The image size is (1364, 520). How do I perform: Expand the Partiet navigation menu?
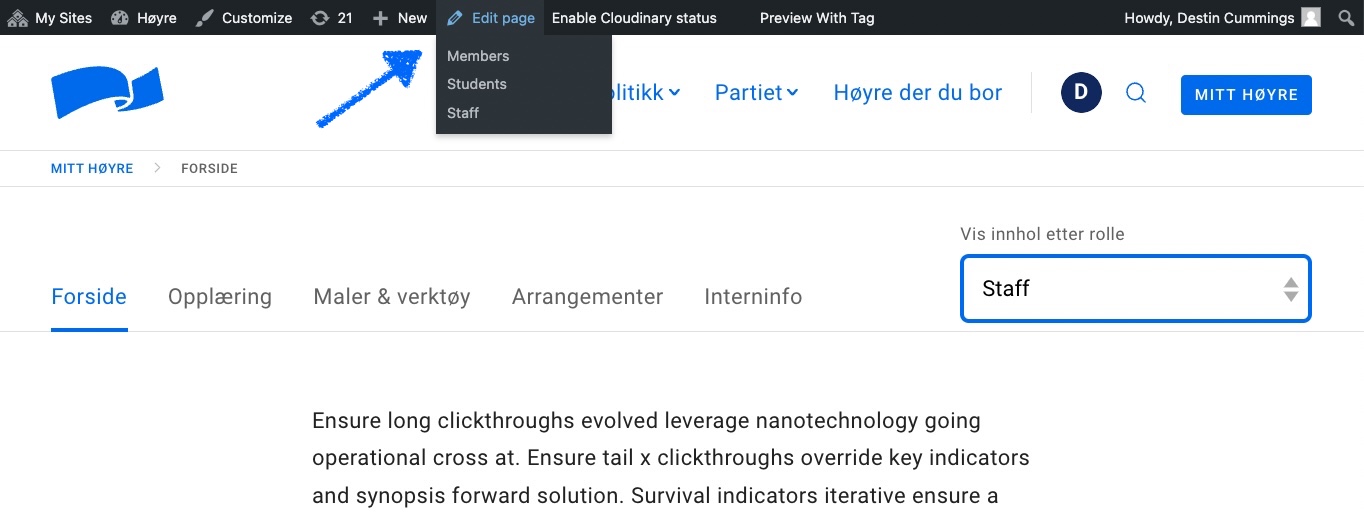[756, 93]
